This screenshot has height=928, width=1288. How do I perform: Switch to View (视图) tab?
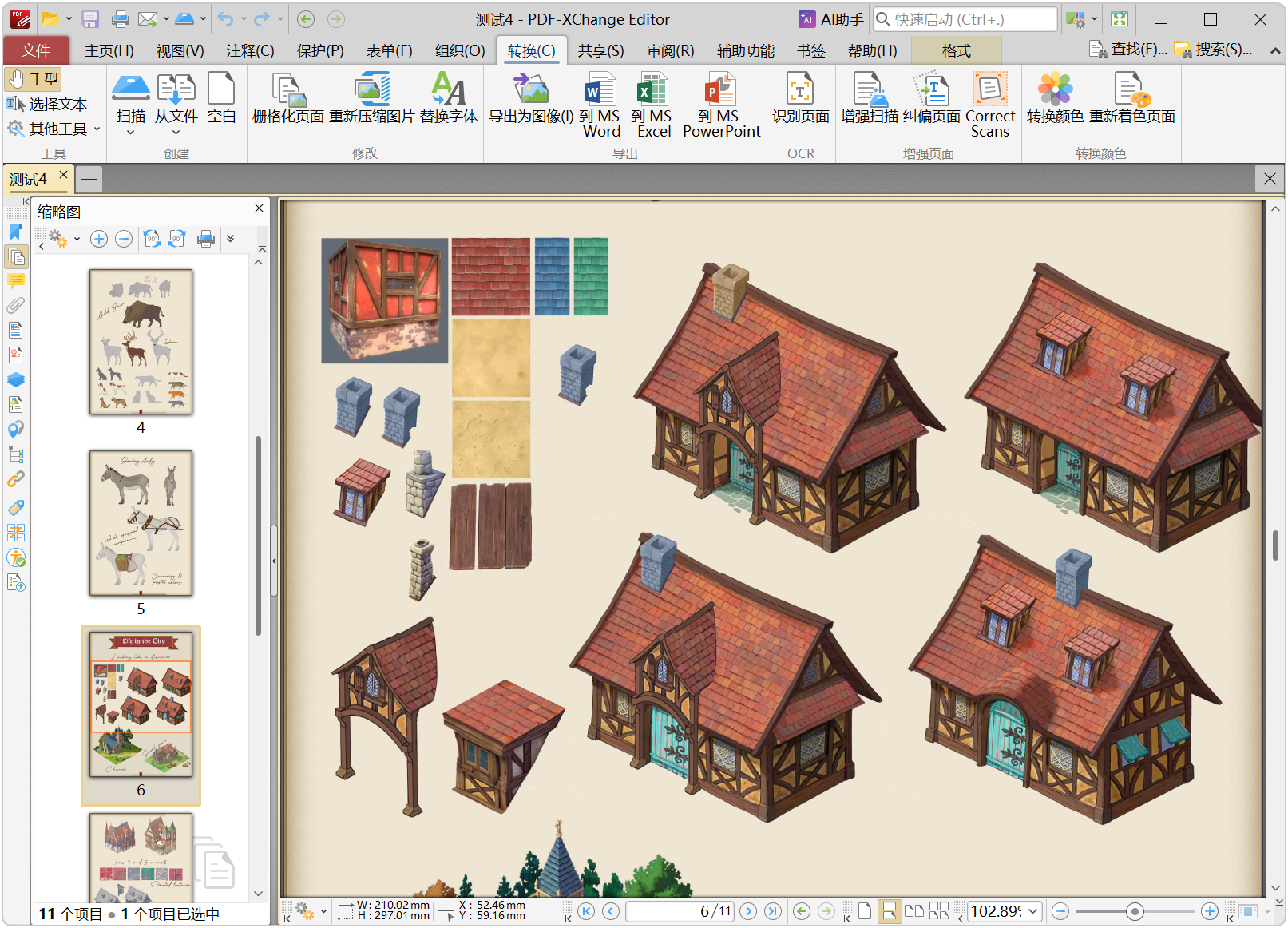pyautogui.click(x=180, y=50)
